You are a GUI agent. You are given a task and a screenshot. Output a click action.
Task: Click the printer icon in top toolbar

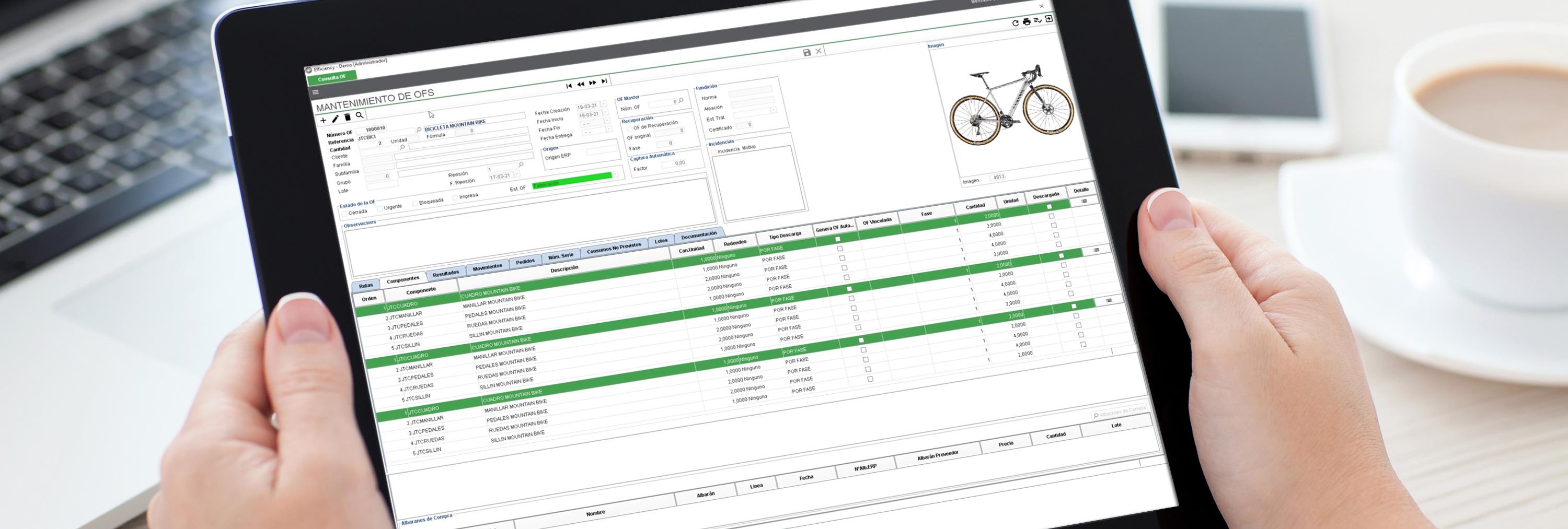1027,22
